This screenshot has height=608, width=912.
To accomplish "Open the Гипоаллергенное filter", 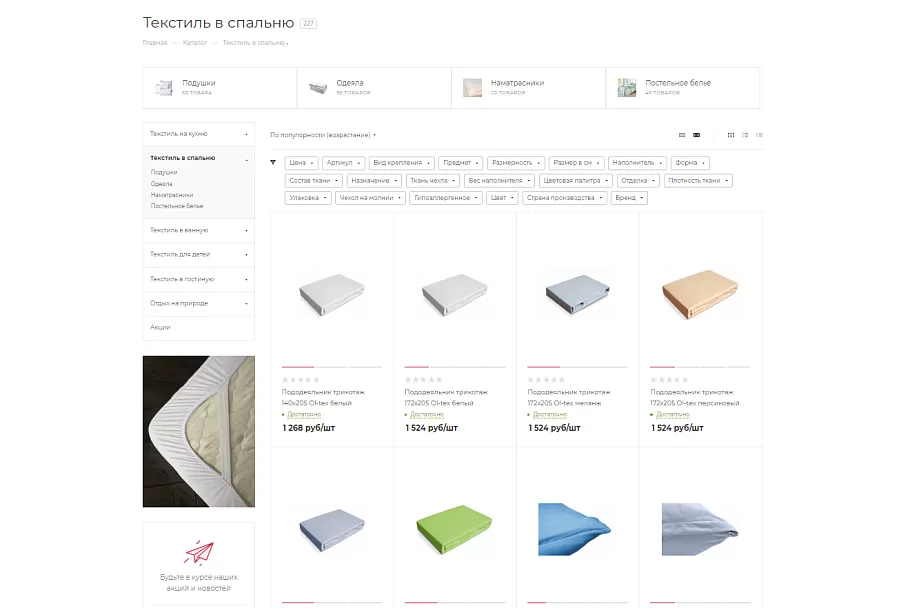I will click(x=446, y=198).
